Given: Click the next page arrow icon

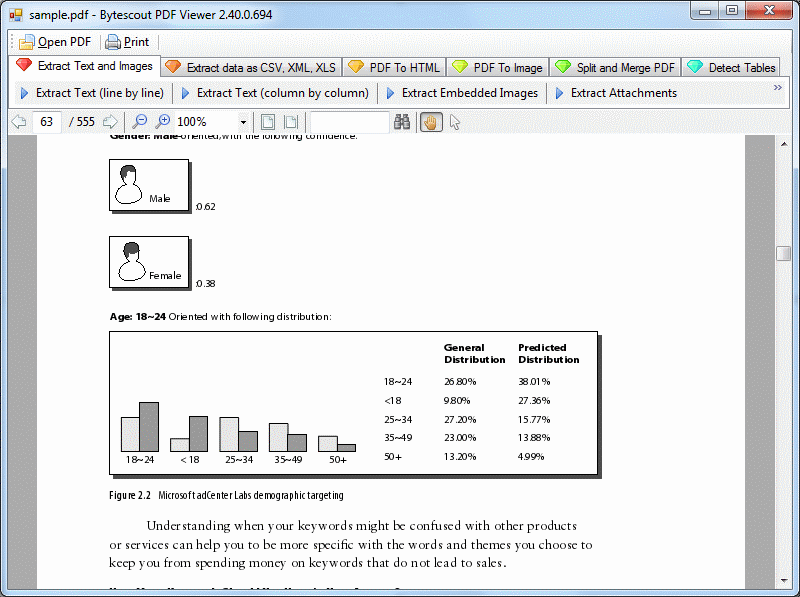Looking at the screenshot, I should point(110,122).
